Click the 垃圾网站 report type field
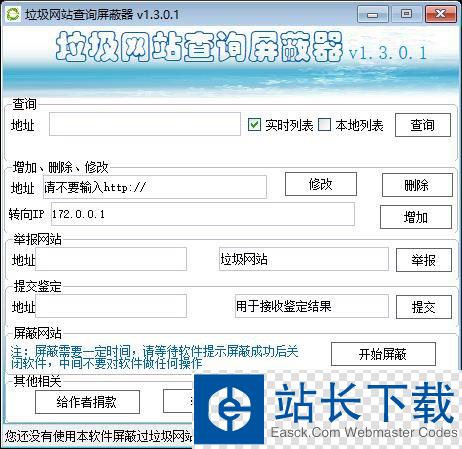Viewport: 462px width, 449px height. 304,259
